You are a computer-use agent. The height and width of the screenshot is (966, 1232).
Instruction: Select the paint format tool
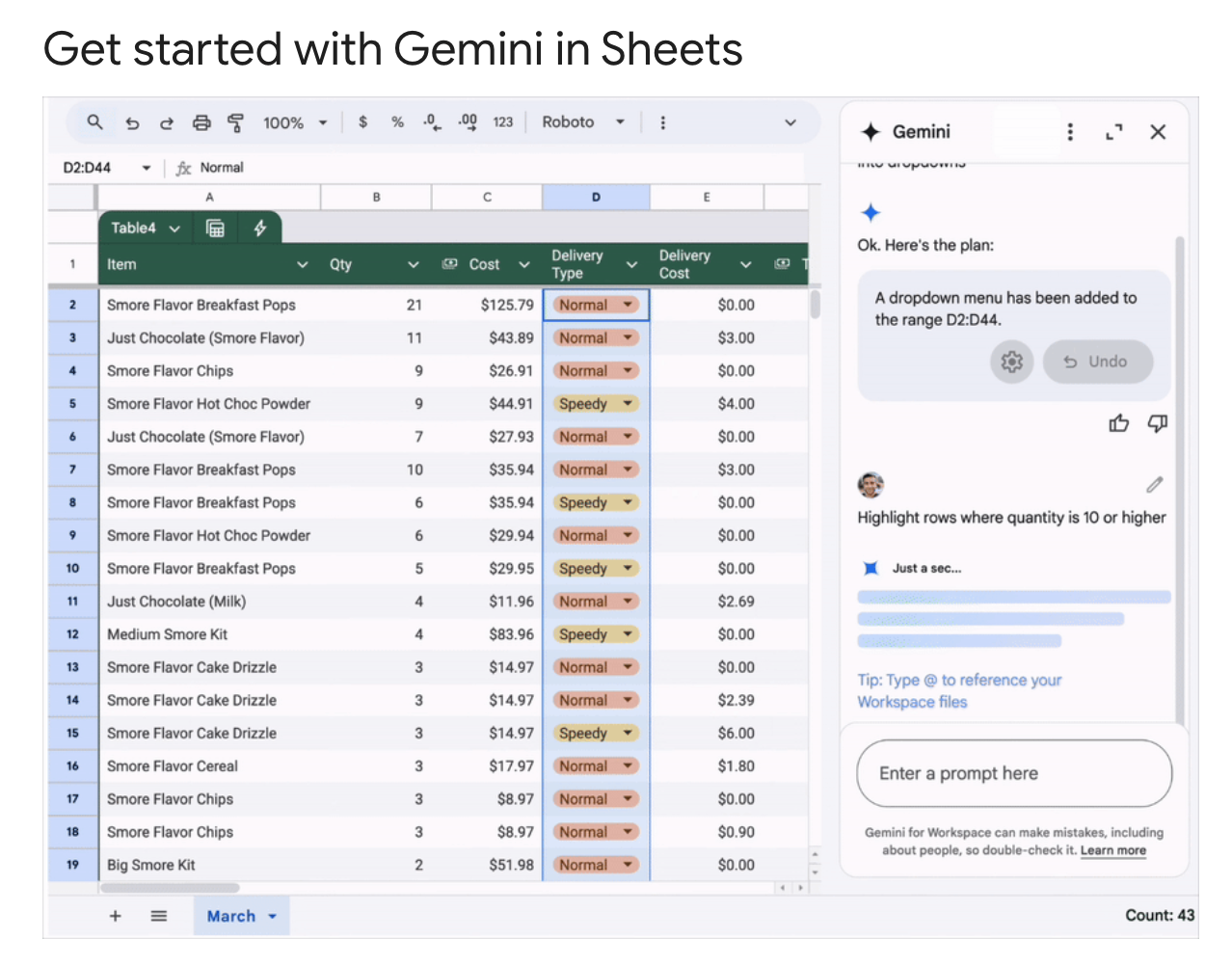coord(235,123)
